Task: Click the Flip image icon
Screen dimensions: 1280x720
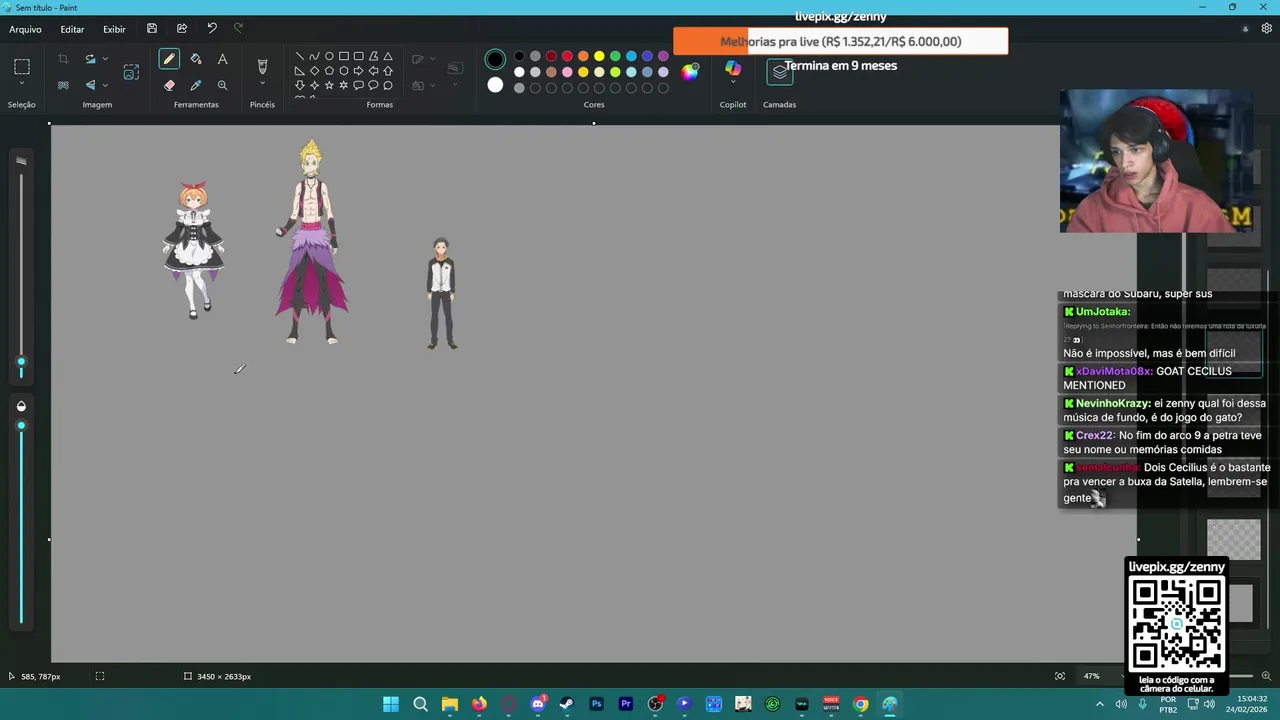Action: (x=90, y=85)
